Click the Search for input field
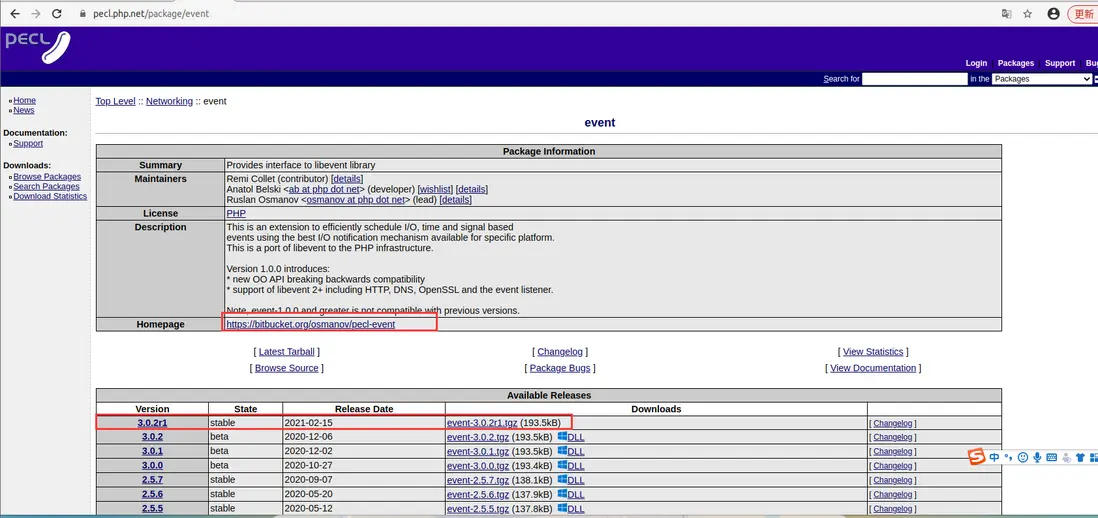1098x518 pixels. [915, 79]
